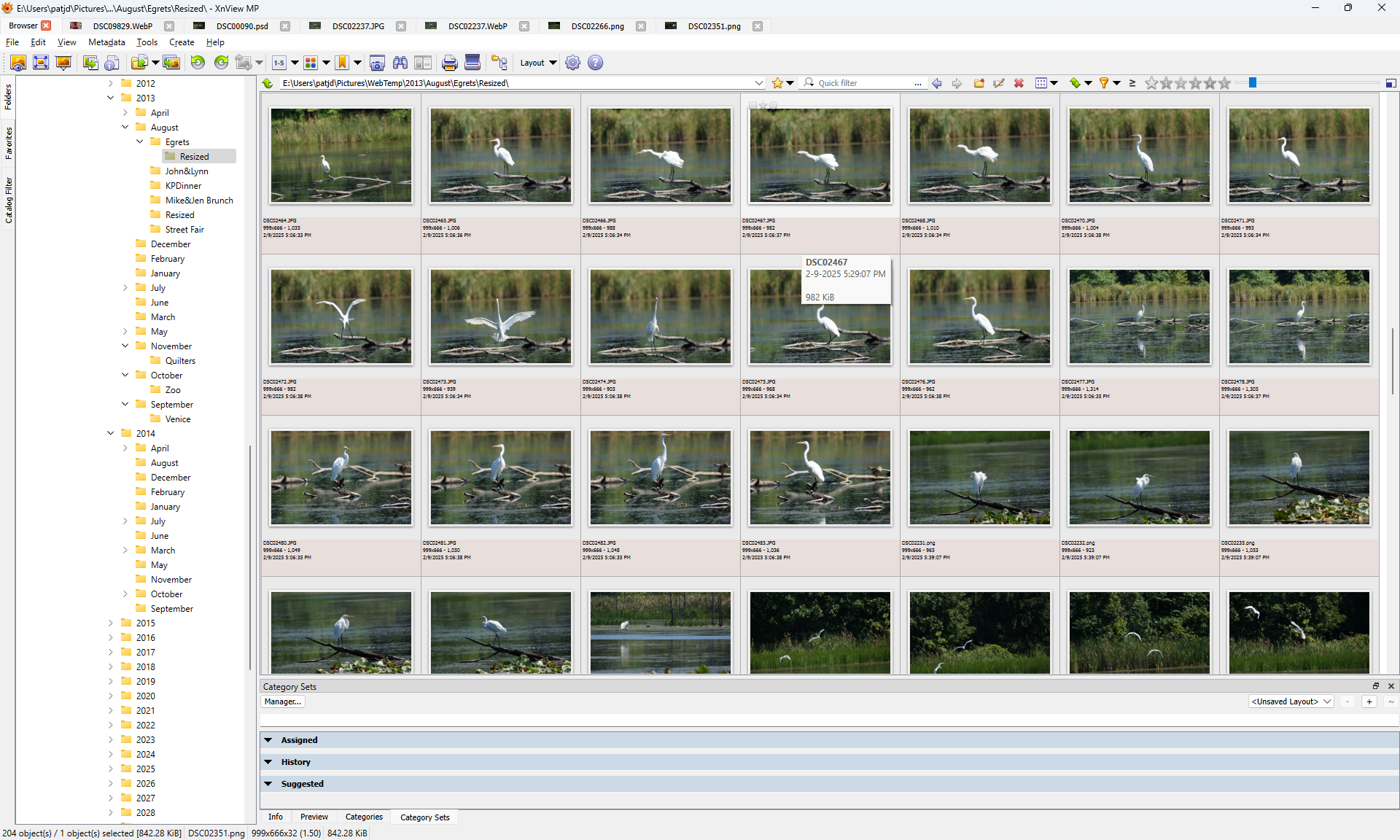
Task: Open the Favorites side tab
Action: pyautogui.click(x=8, y=143)
